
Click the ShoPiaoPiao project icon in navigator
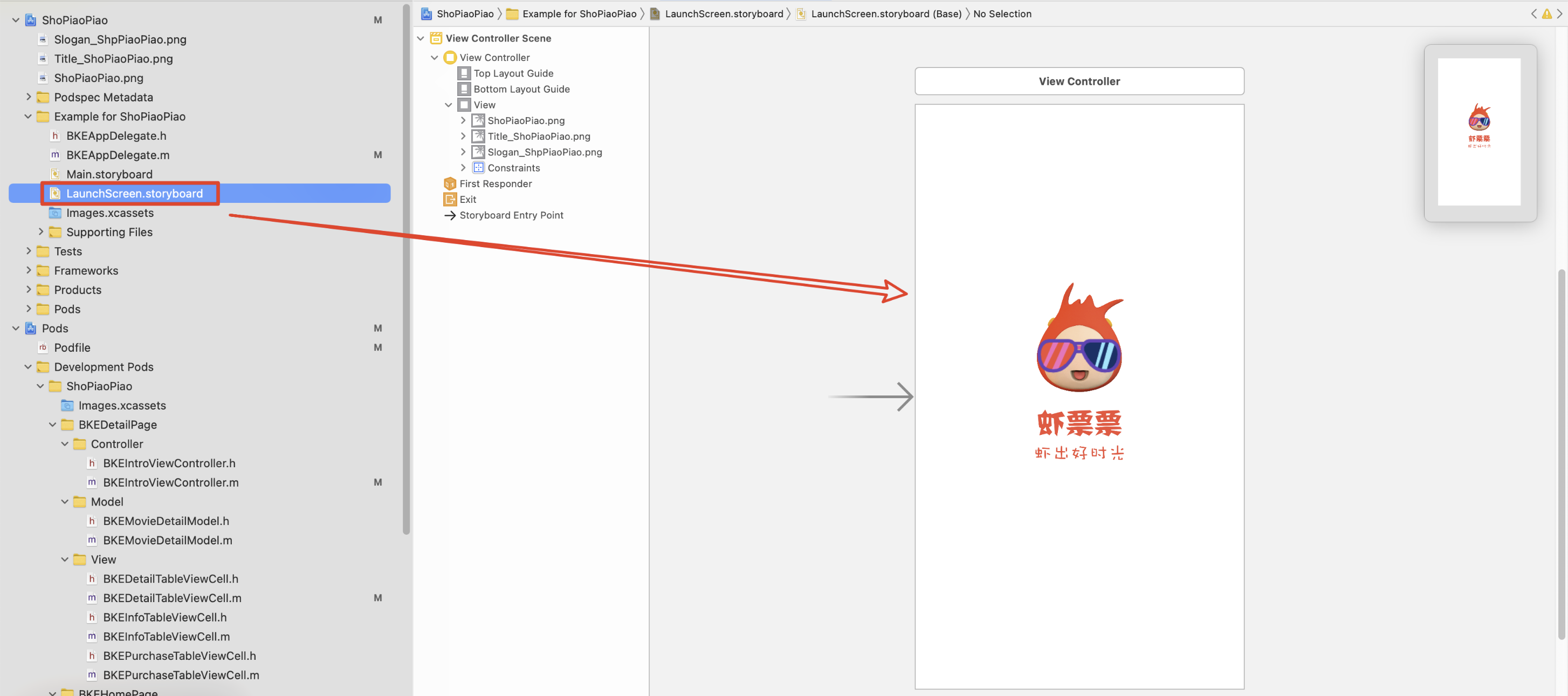pos(30,20)
